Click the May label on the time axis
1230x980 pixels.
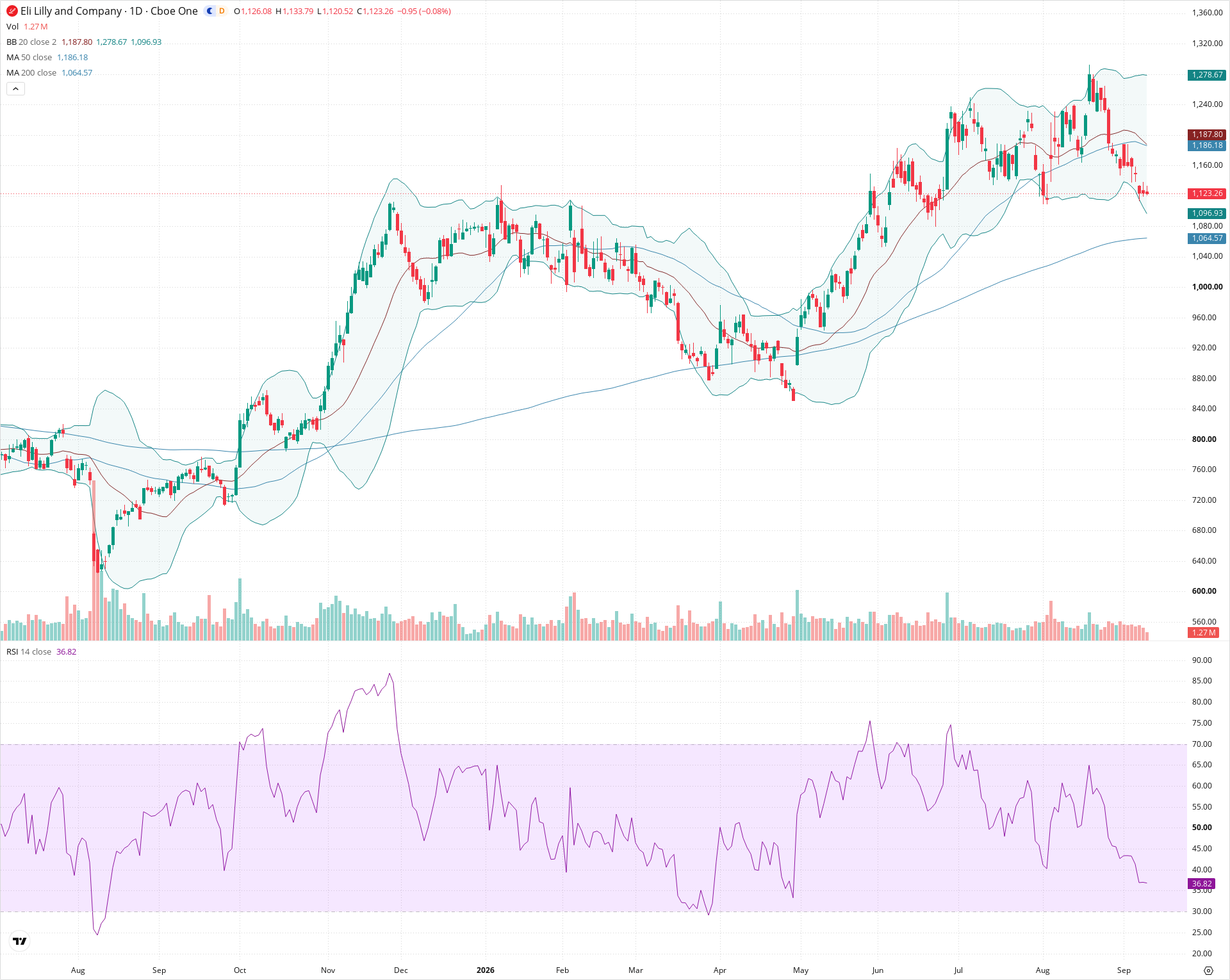click(x=801, y=970)
